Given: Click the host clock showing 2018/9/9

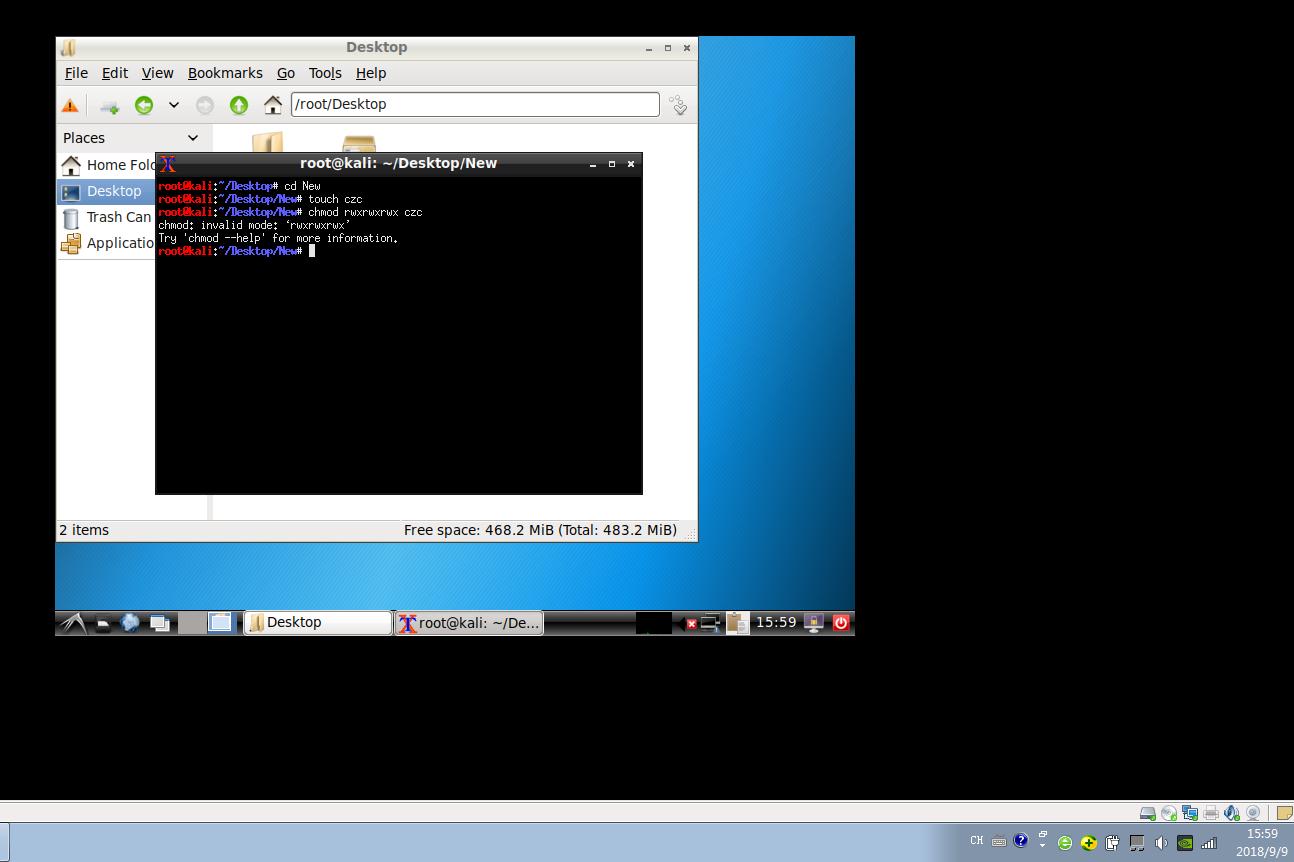Looking at the screenshot, I should 1262,842.
